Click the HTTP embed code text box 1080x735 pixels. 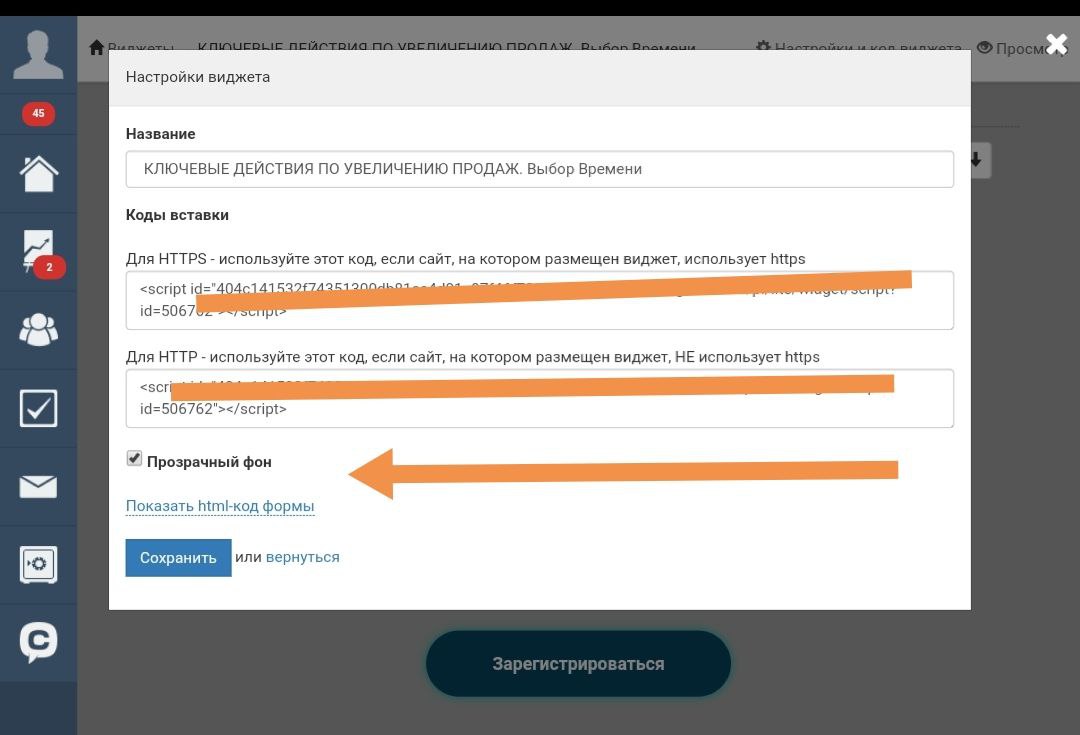click(539, 398)
